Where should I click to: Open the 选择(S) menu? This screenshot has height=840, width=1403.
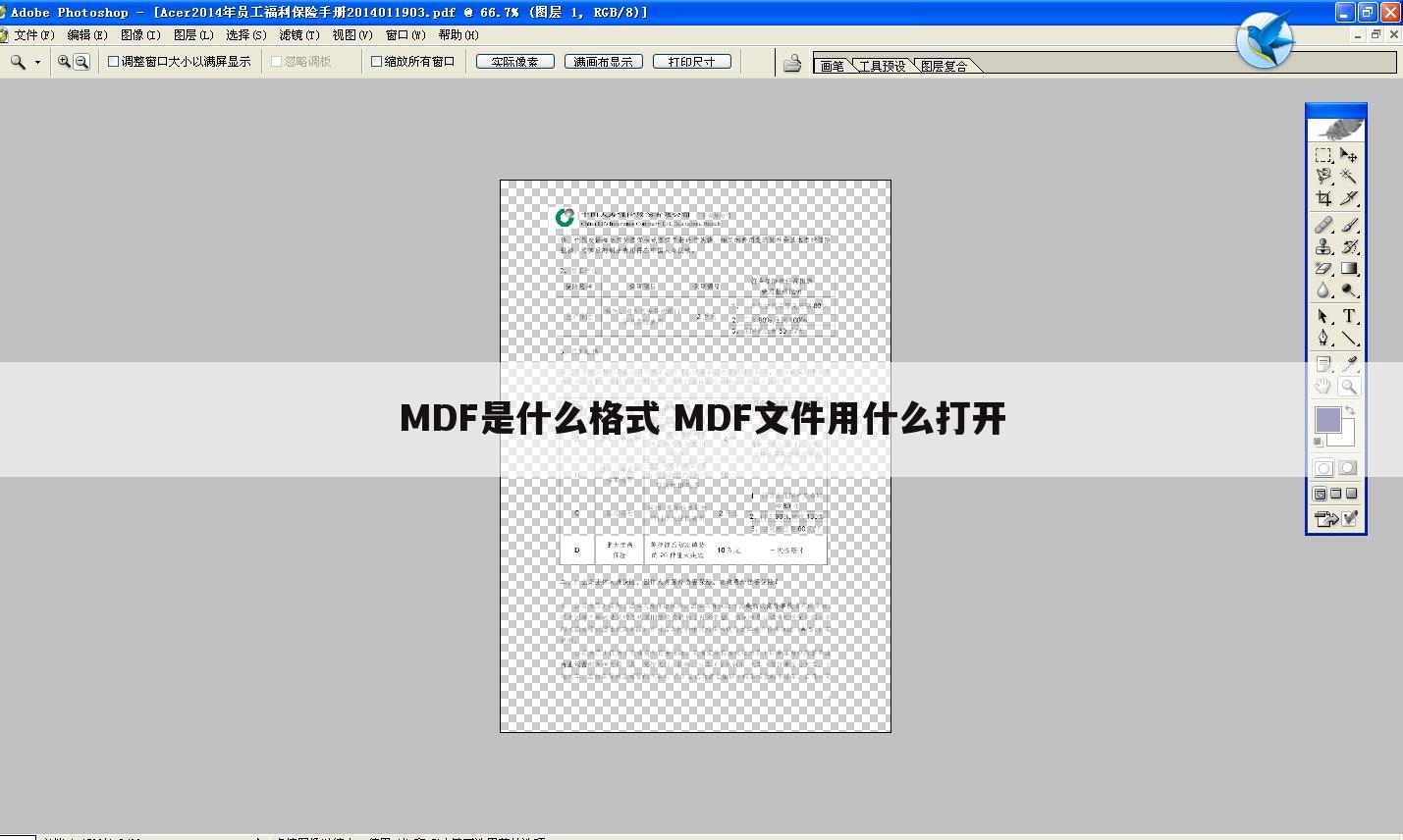click(246, 34)
